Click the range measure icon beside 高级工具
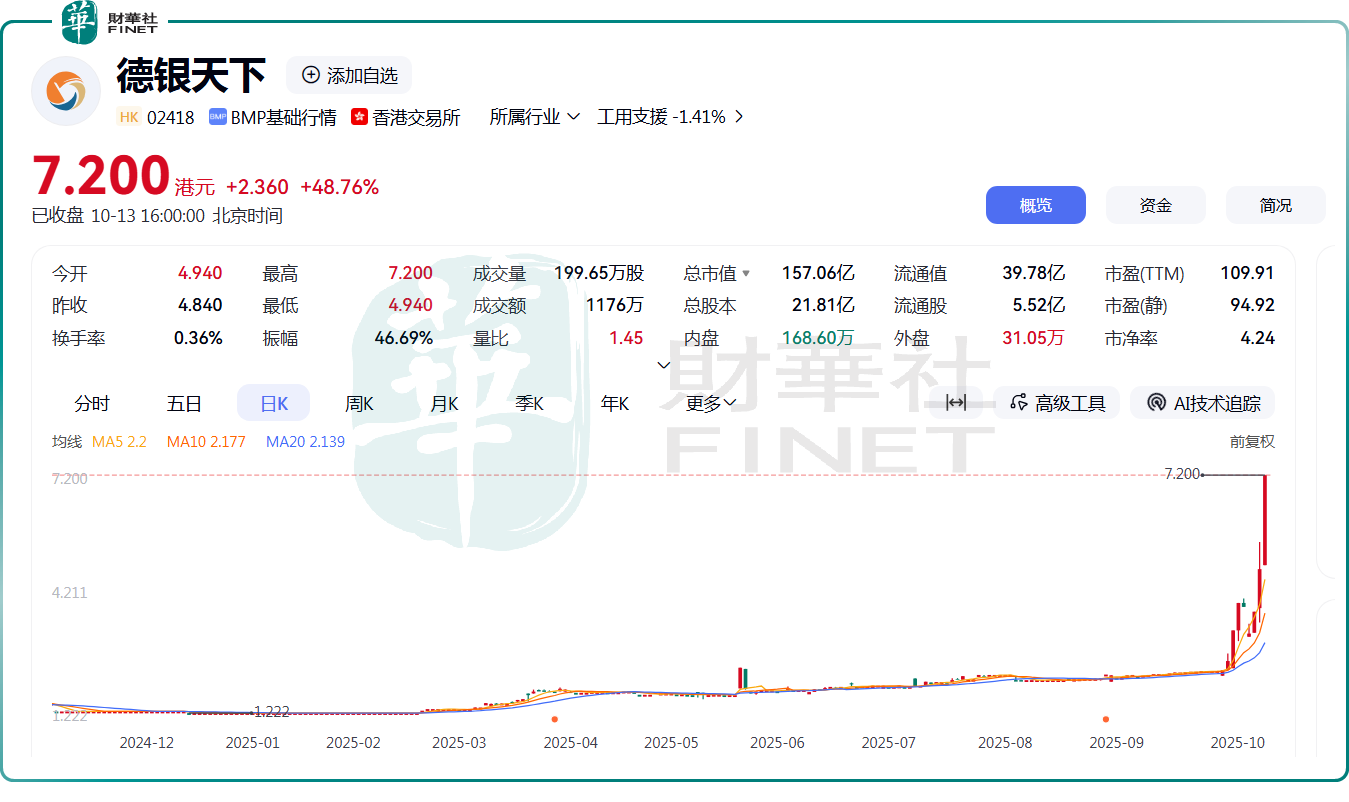The image size is (1349, 802). (956, 403)
